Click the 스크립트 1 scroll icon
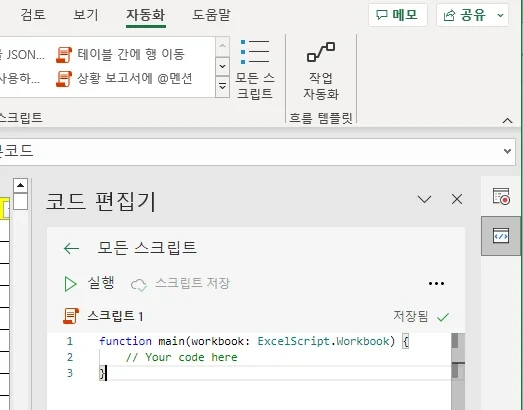This screenshot has height=410, width=523. coord(71,316)
